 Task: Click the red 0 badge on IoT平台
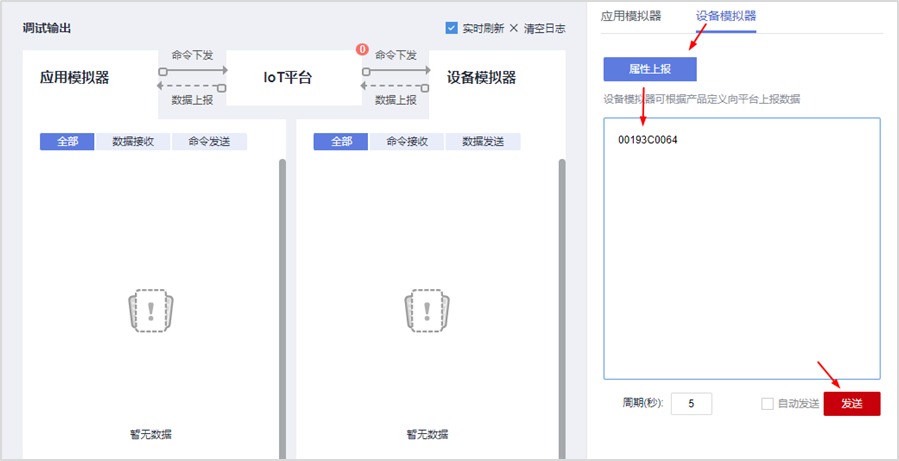(362, 50)
